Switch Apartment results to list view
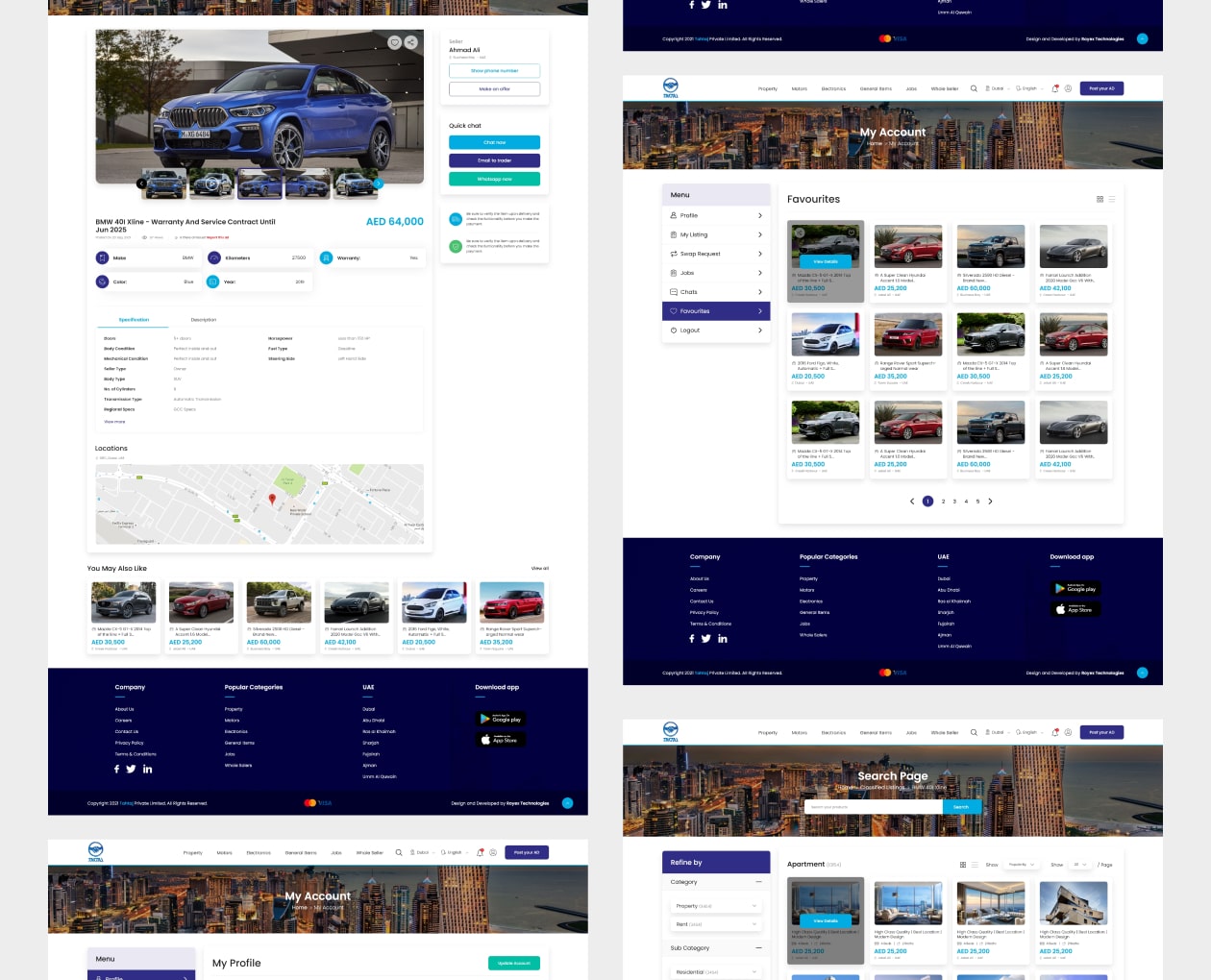The width and height of the screenshot is (1211, 980). [x=975, y=865]
